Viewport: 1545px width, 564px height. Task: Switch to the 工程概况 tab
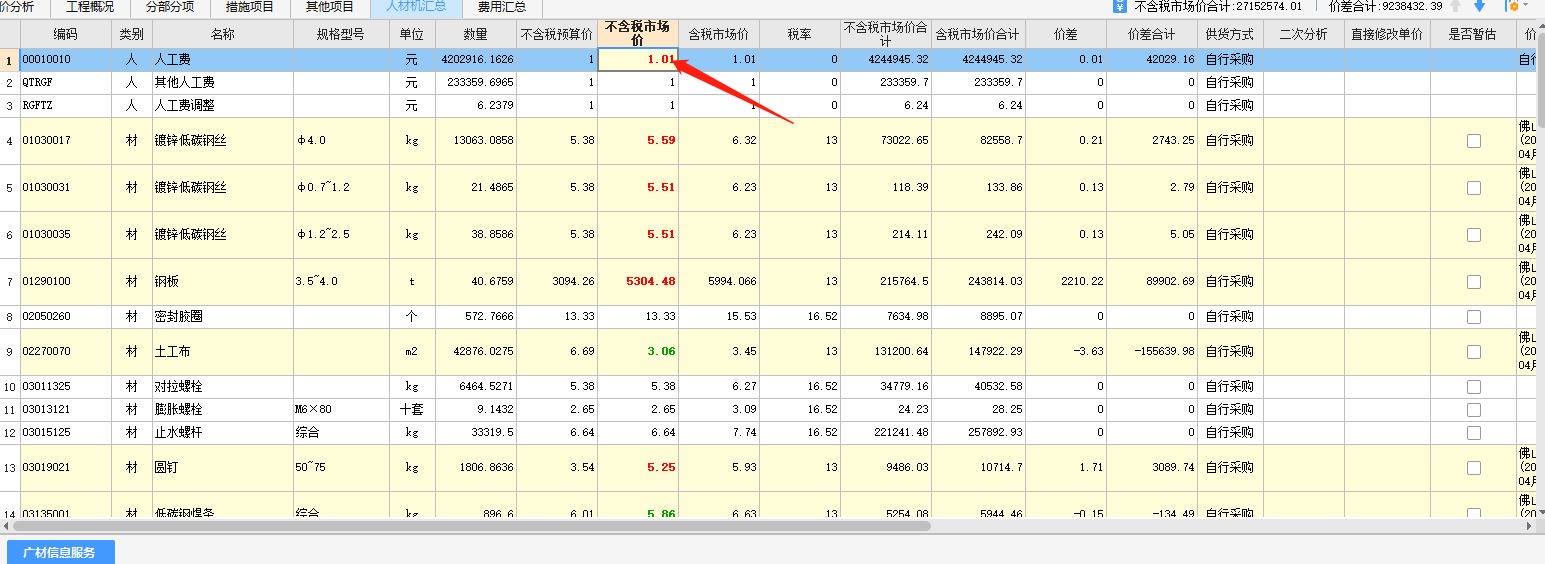[x=90, y=7]
